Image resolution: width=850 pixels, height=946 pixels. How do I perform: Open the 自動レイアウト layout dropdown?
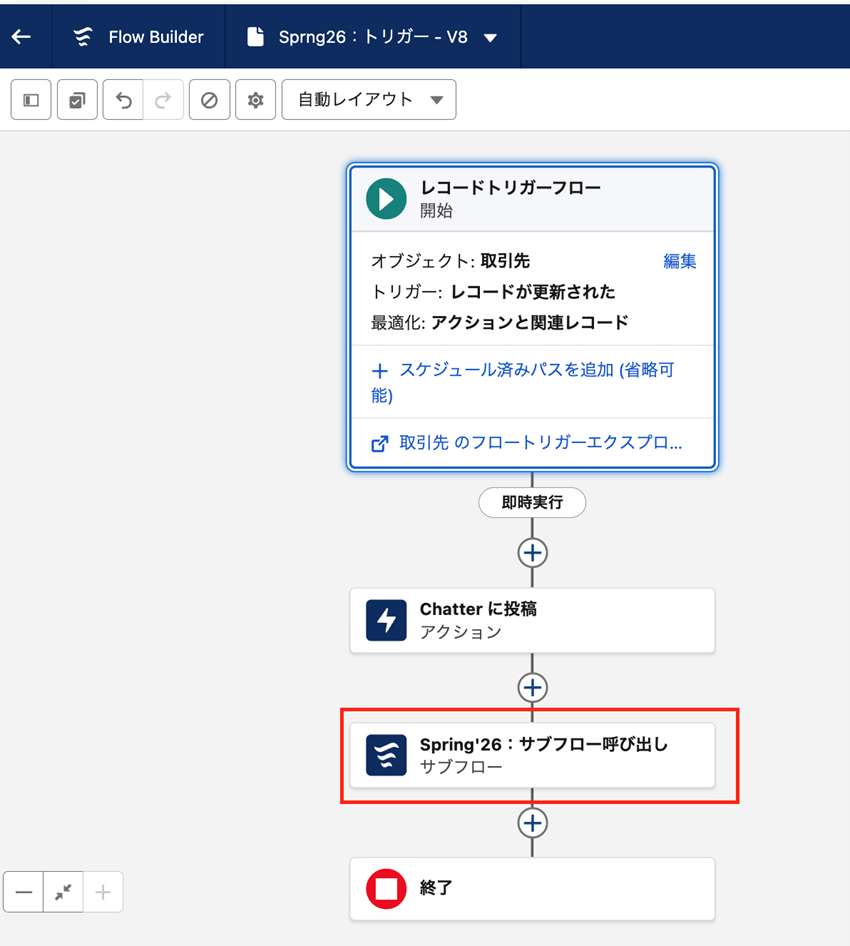click(x=369, y=100)
